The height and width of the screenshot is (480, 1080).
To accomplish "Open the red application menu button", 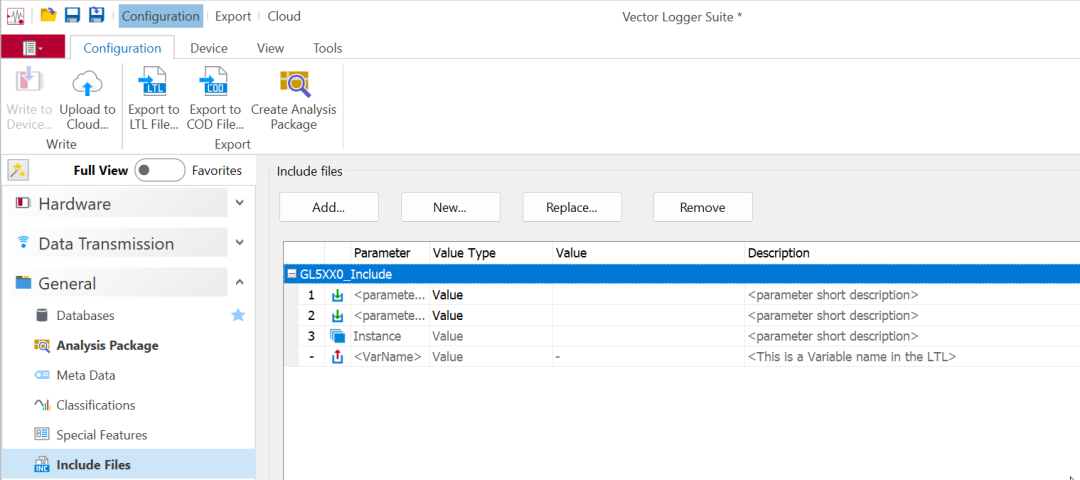I will coord(32,48).
